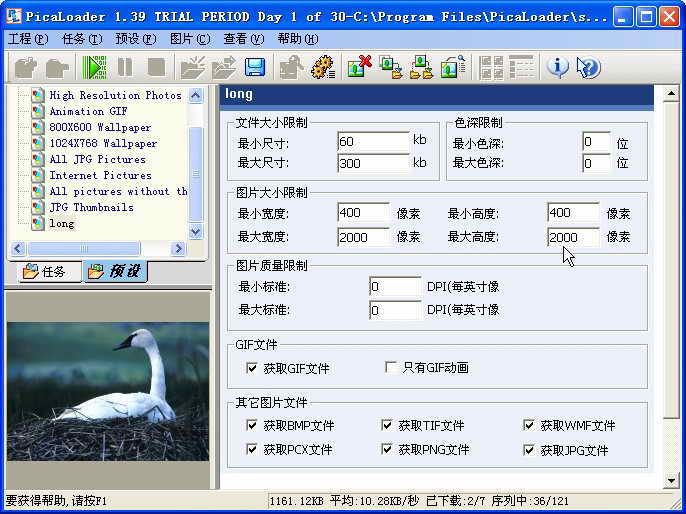Click the green Start task toolbar icon

click(95, 68)
